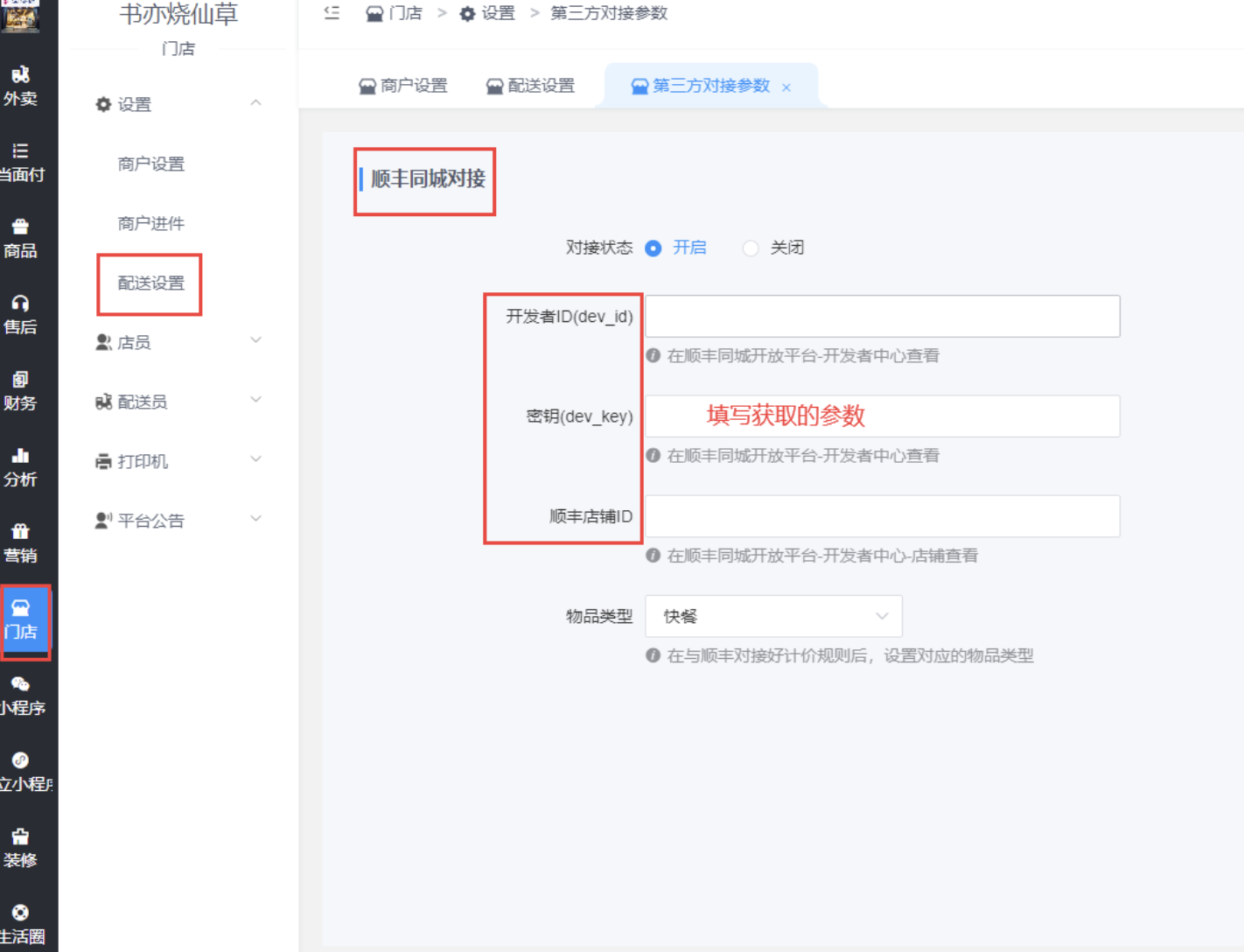Viewport: 1244px width, 952px height.
Task: Click the 平台公告 announcement icon in menu
Action: pos(103,521)
